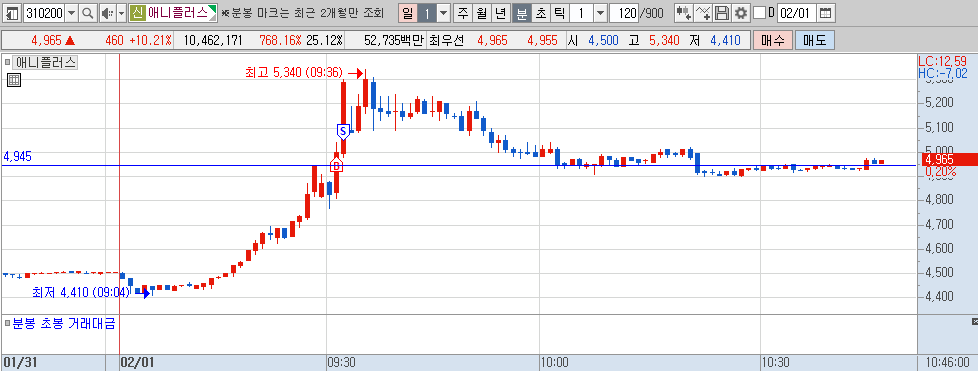Toggle the 애니플러스 series checkbox in chart
Image resolution: width=978 pixels, height=371 pixels.
tap(8, 62)
